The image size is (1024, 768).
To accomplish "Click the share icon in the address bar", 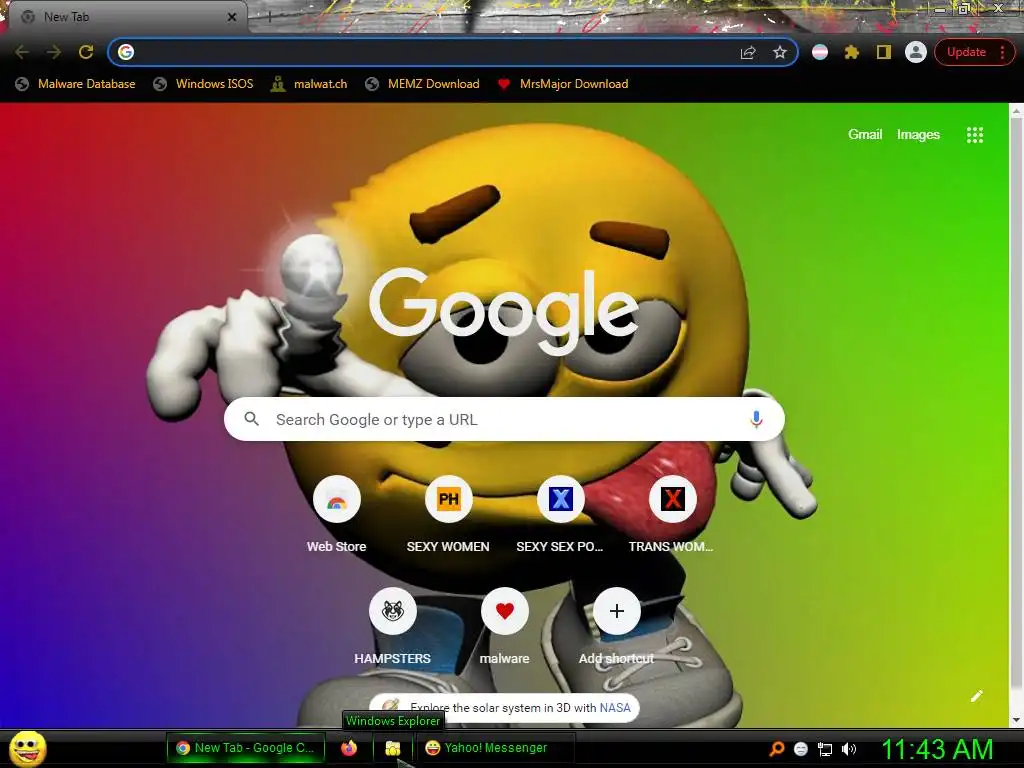I will pos(748,52).
